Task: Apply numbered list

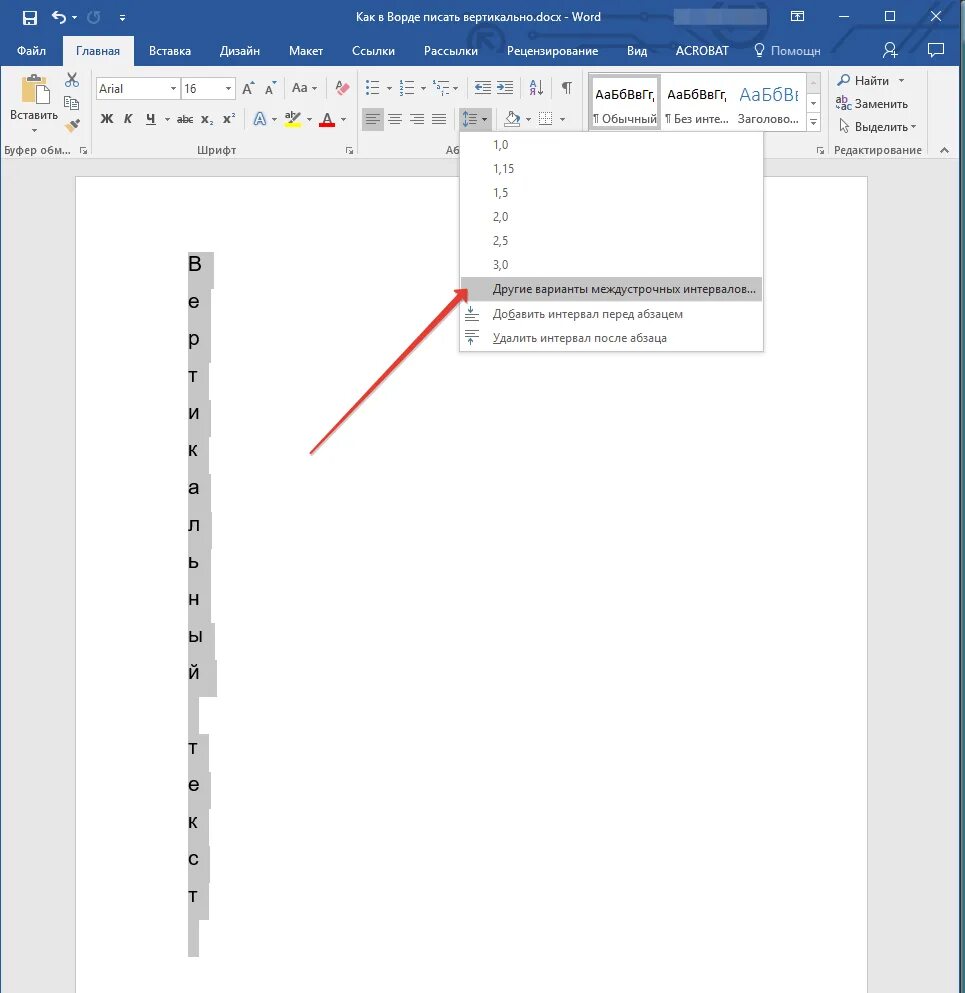Action: click(407, 88)
